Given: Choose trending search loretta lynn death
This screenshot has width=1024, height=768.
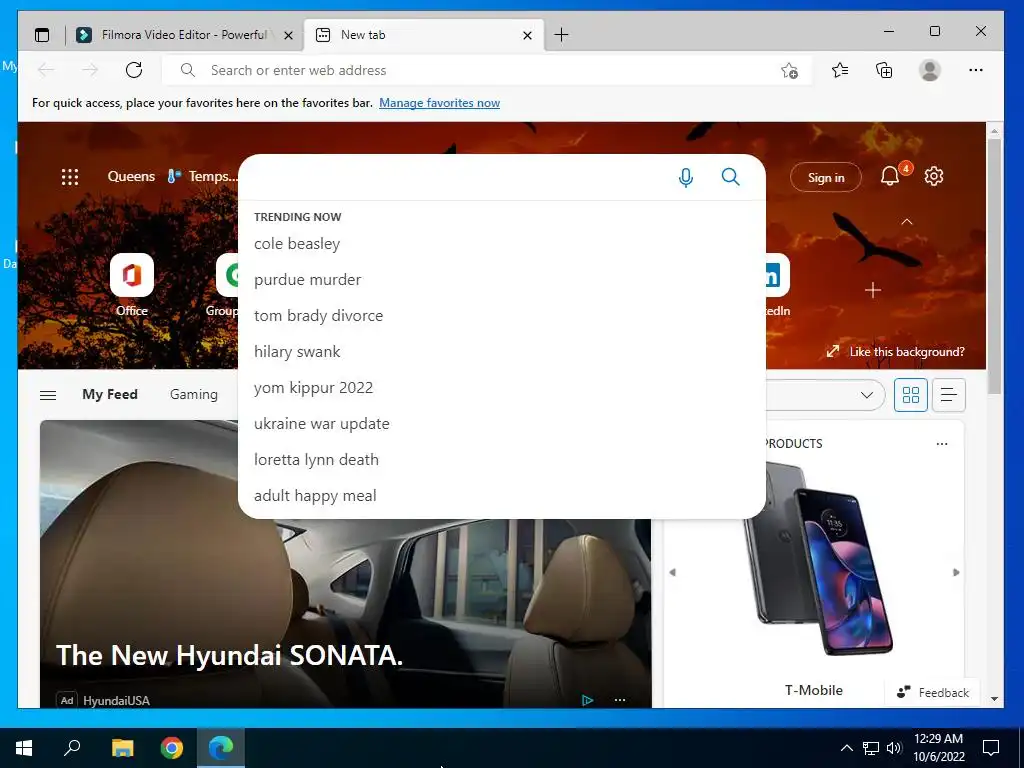Looking at the screenshot, I should point(316,459).
